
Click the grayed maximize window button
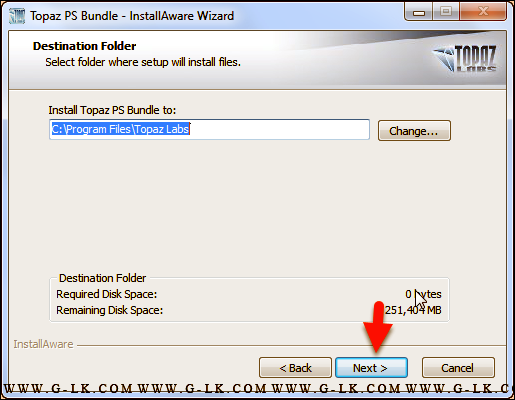(x=446, y=12)
